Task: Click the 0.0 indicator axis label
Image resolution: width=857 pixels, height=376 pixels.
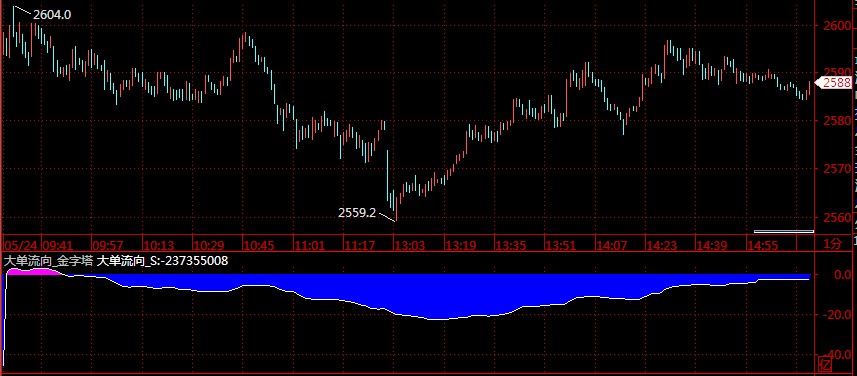Action: coord(843,274)
